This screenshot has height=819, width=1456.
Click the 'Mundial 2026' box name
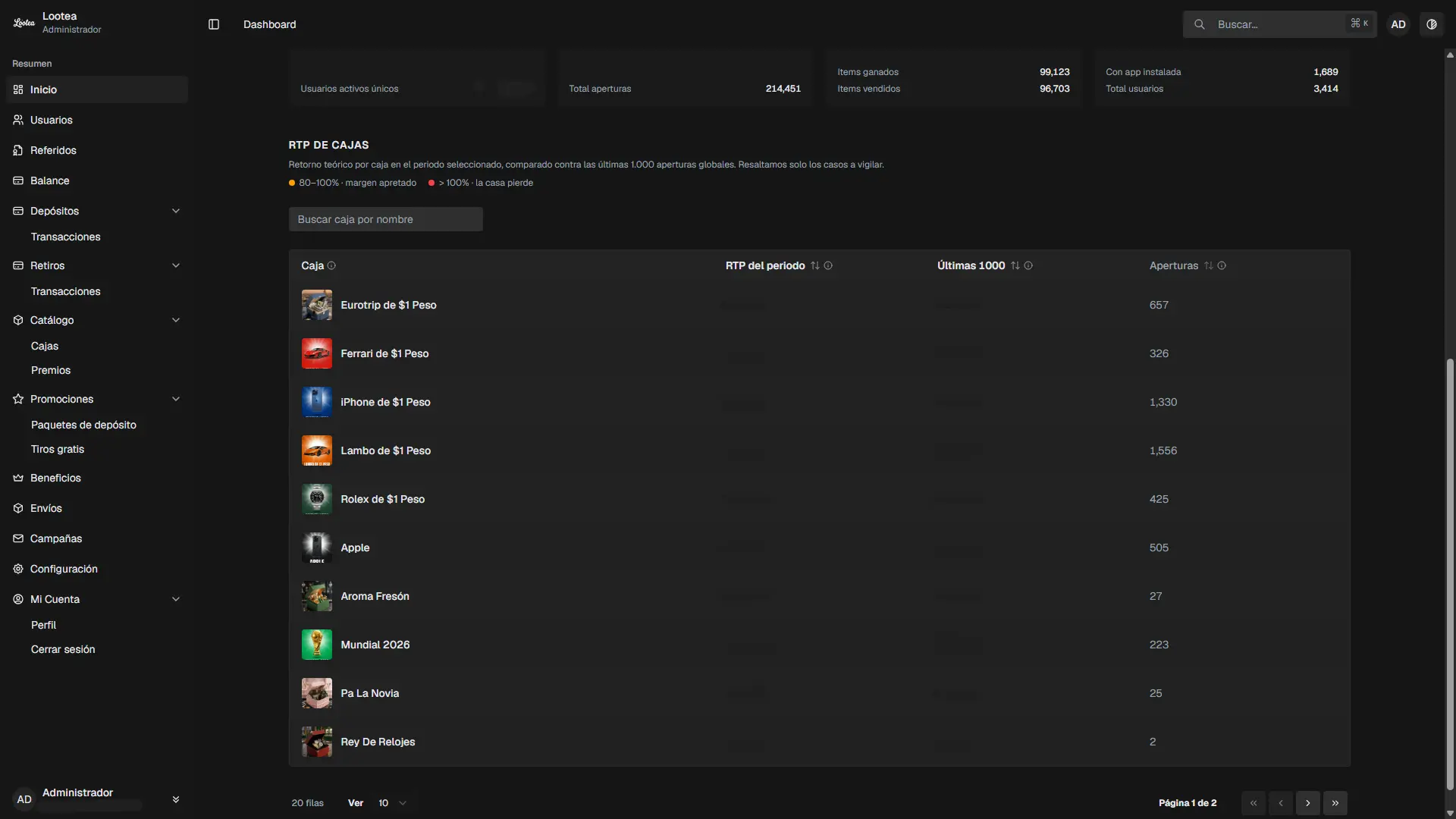coord(375,645)
